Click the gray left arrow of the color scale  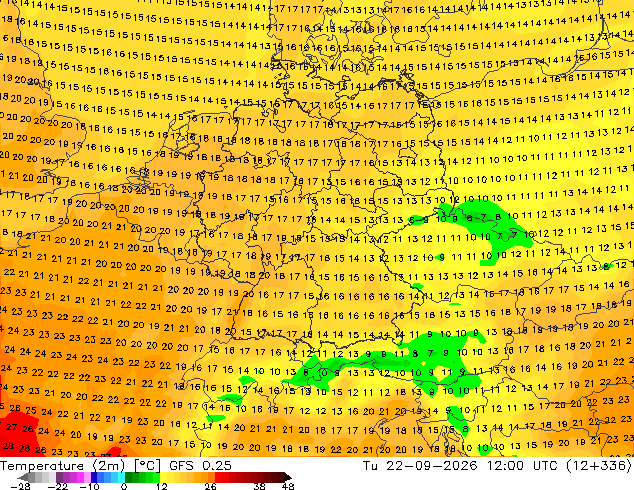pyautogui.click(x=23, y=477)
